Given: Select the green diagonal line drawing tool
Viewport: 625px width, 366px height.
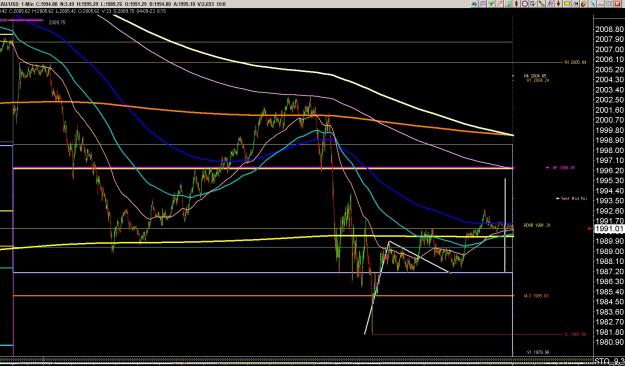Looking at the screenshot, I should (x=509, y=4).
